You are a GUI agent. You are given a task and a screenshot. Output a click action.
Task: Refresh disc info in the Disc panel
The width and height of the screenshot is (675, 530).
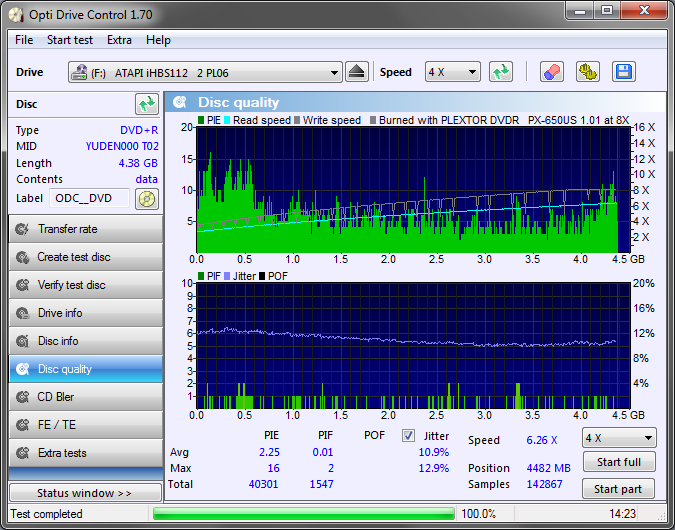pos(147,104)
